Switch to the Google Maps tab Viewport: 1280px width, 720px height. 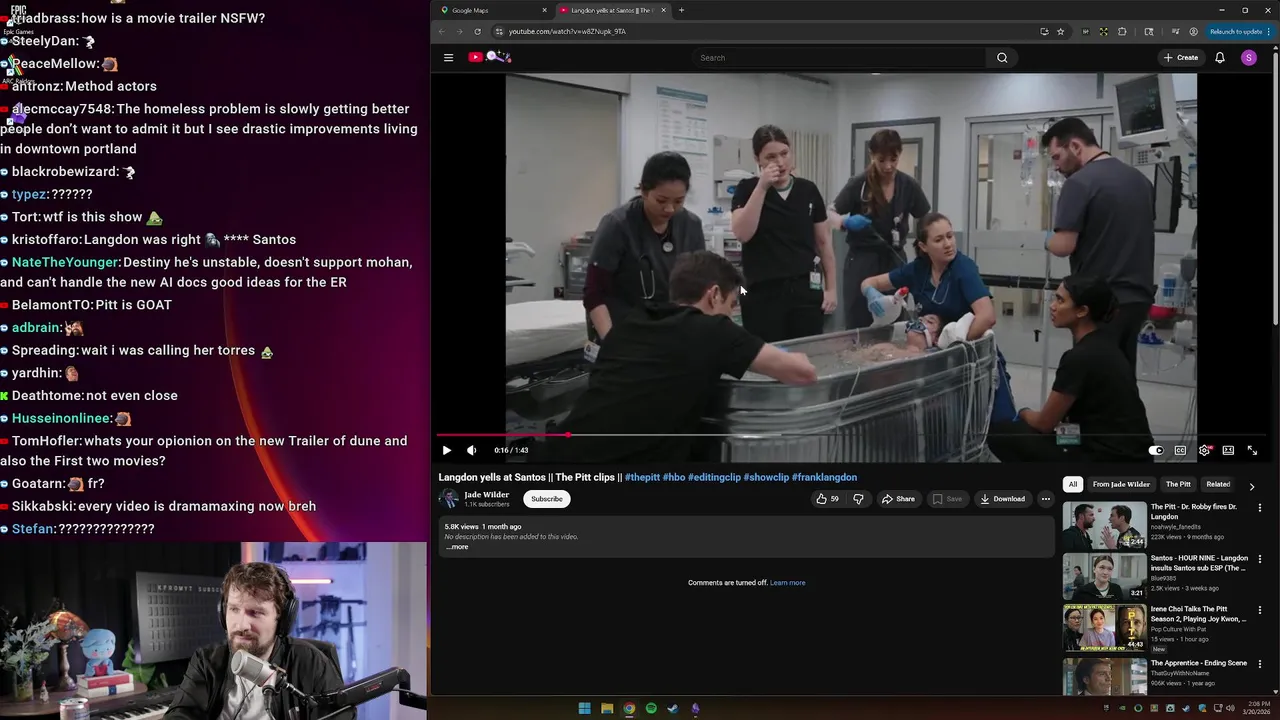[495, 10]
